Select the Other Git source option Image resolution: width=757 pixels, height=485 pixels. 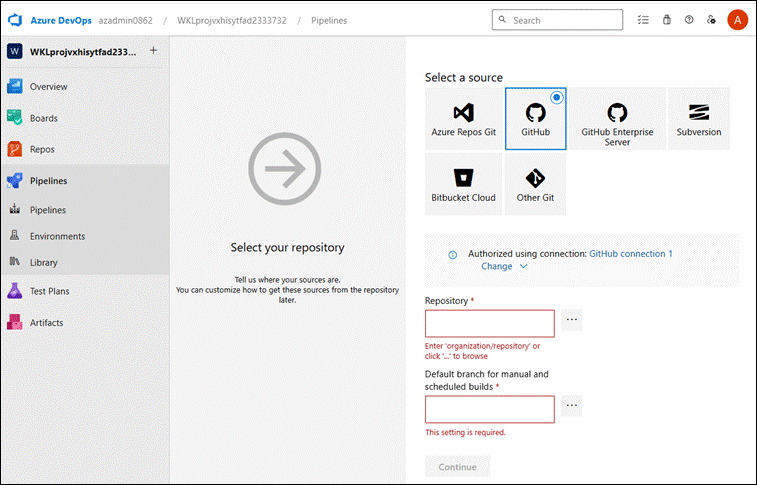click(535, 184)
